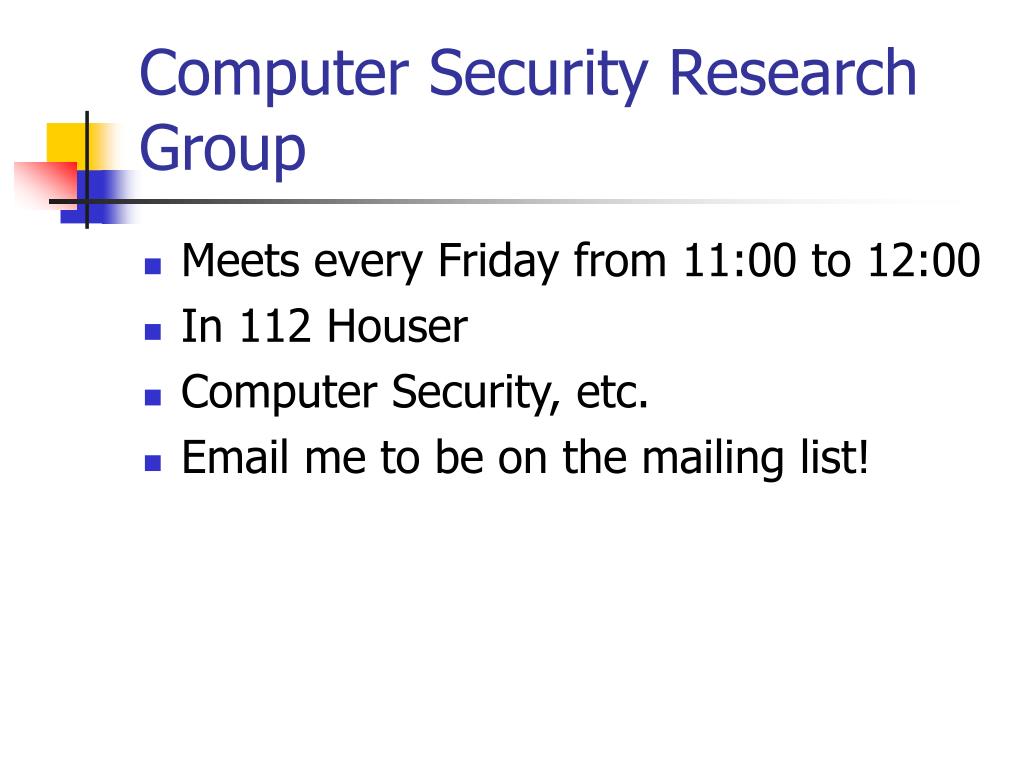Click the horizontal divider line under title
This screenshot has height=768, width=1024.
click(x=503, y=201)
